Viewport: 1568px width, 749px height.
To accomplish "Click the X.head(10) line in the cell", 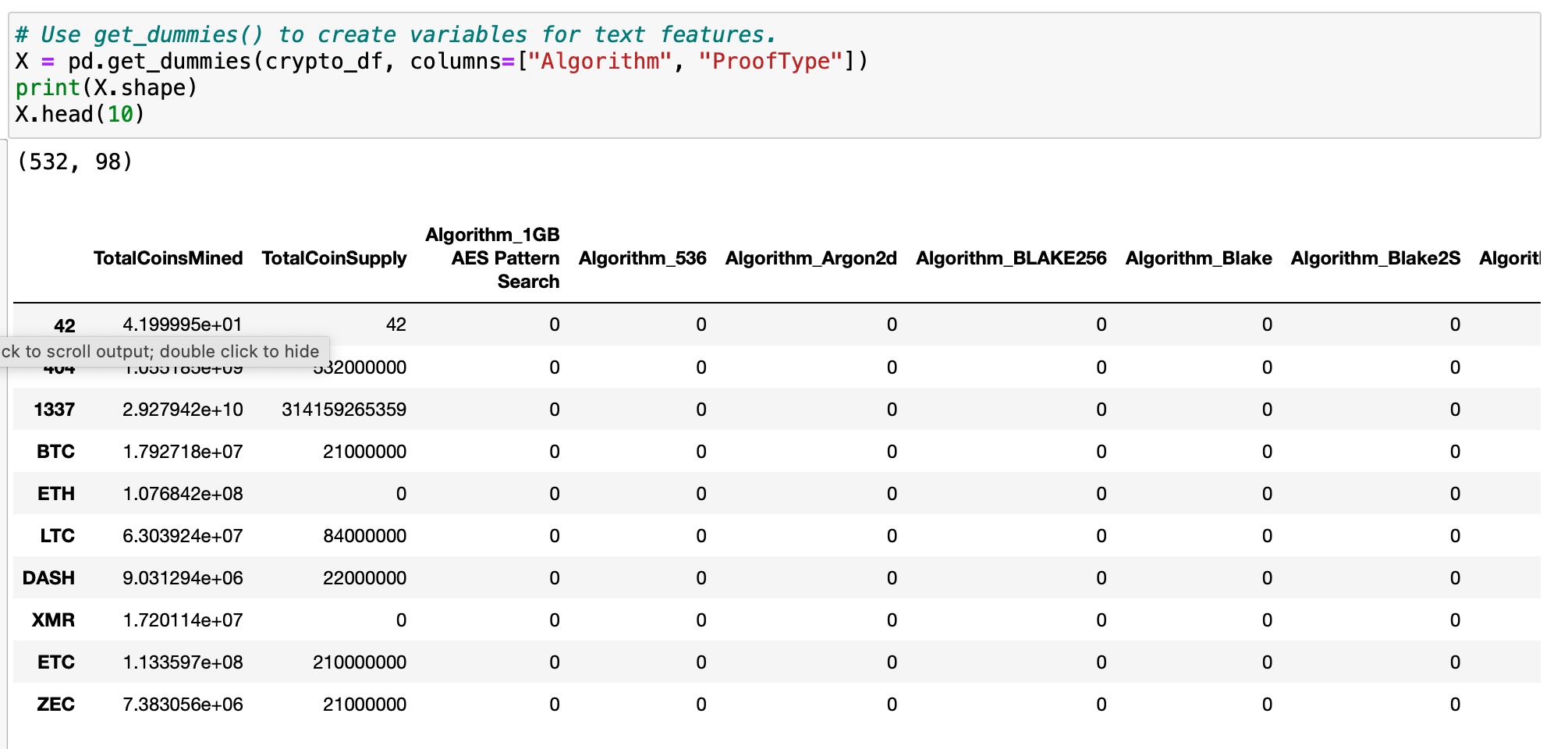I will [80, 115].
